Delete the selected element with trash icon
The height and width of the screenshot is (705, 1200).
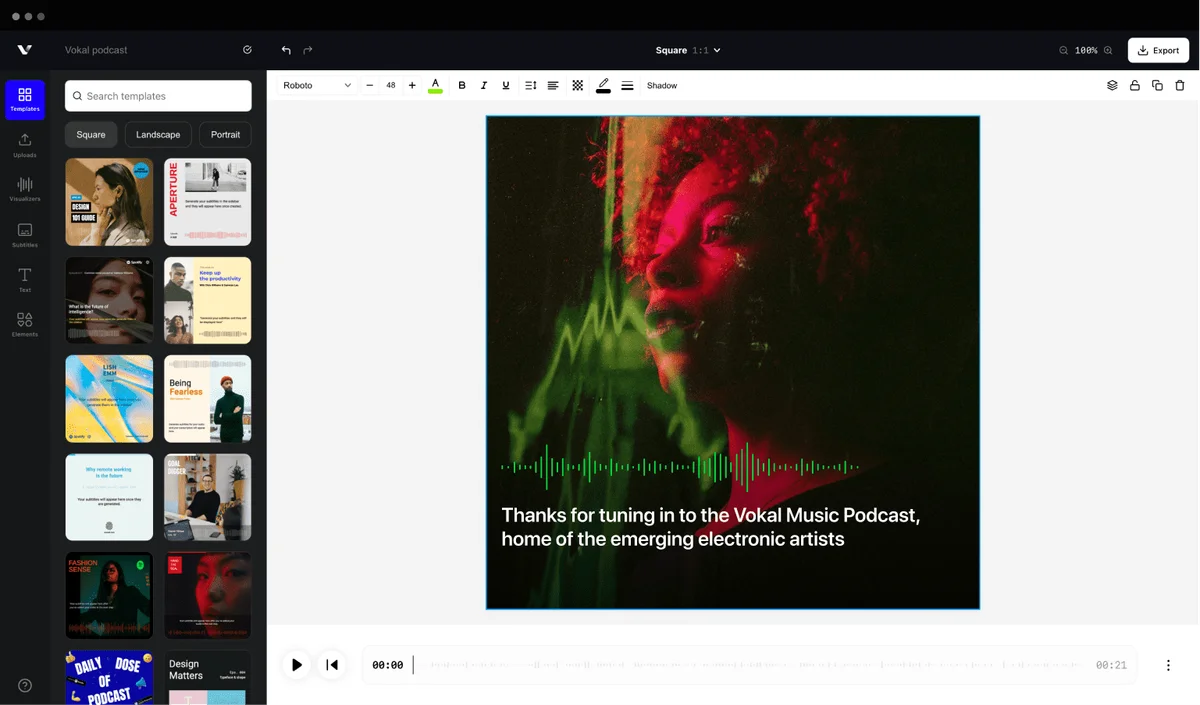point(1180,86)
